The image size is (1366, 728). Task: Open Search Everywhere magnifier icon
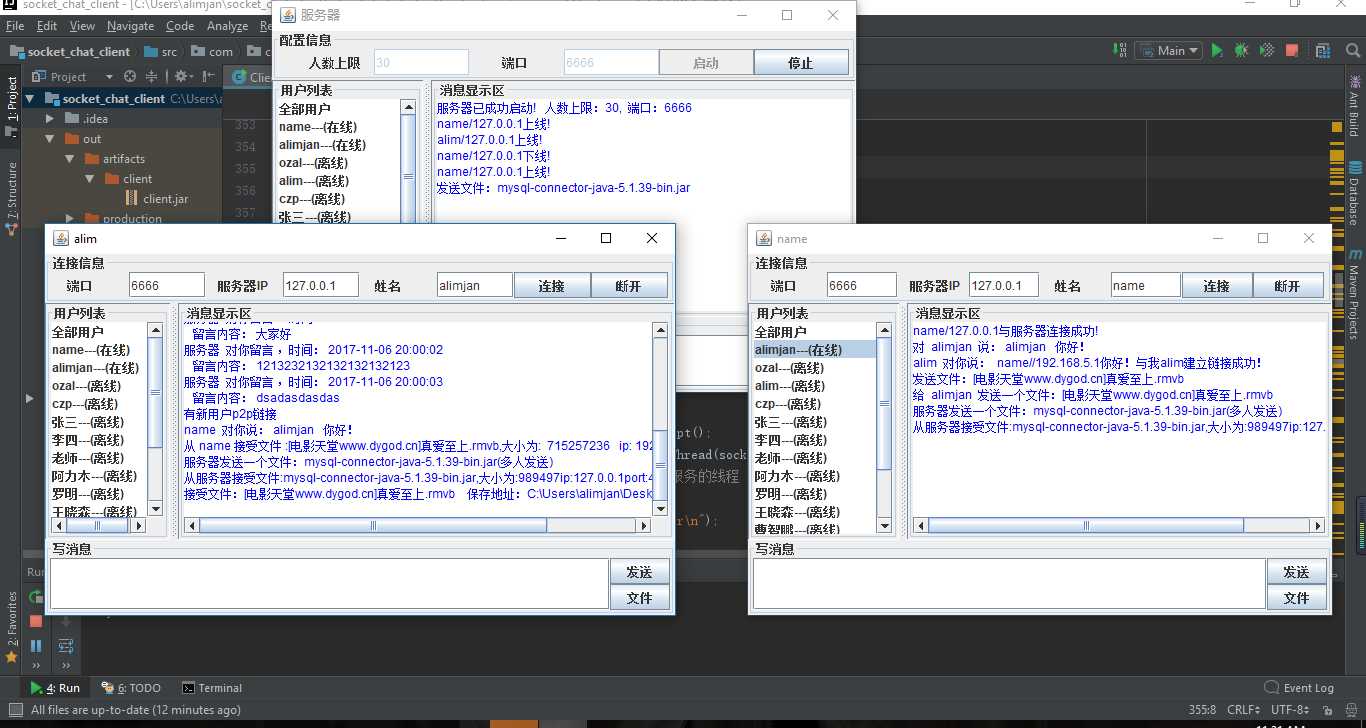pos(1351,50)
